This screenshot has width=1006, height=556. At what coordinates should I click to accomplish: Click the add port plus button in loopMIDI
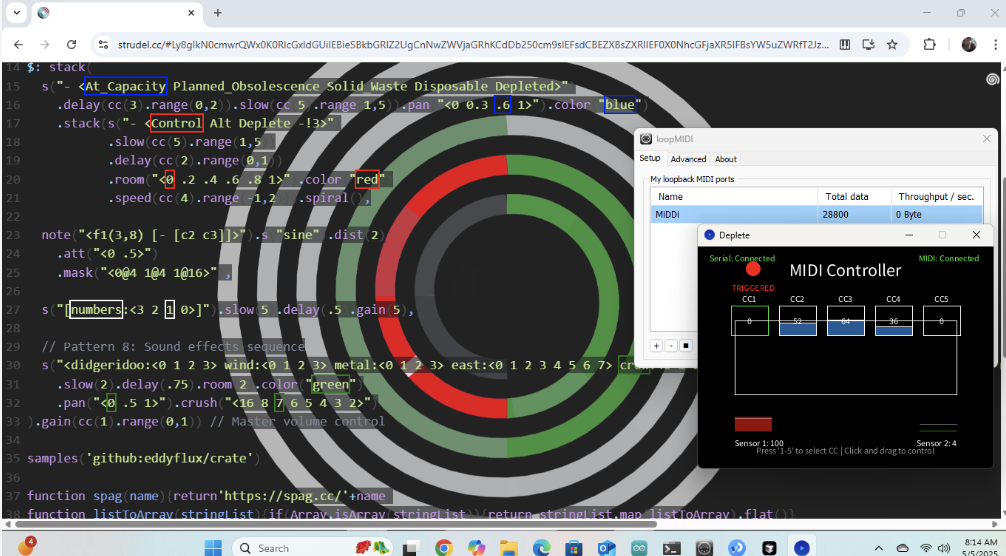pyautogui.click(x=657, y=345)
